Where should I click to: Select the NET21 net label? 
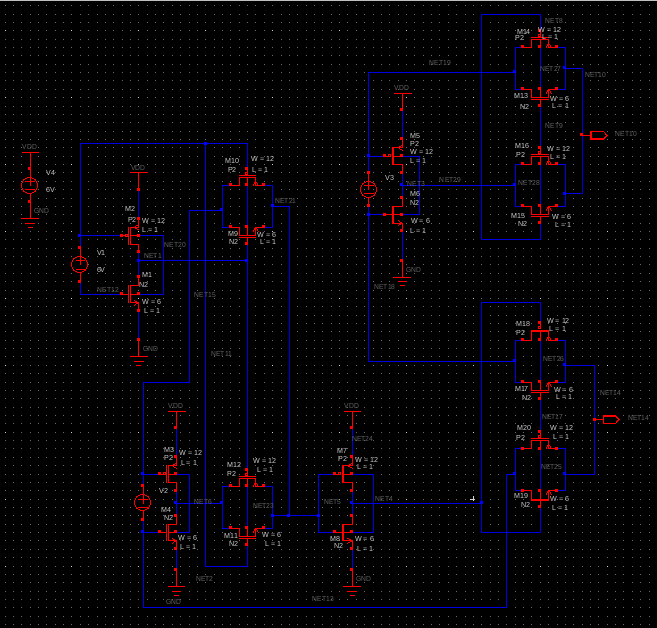[285, 201]
